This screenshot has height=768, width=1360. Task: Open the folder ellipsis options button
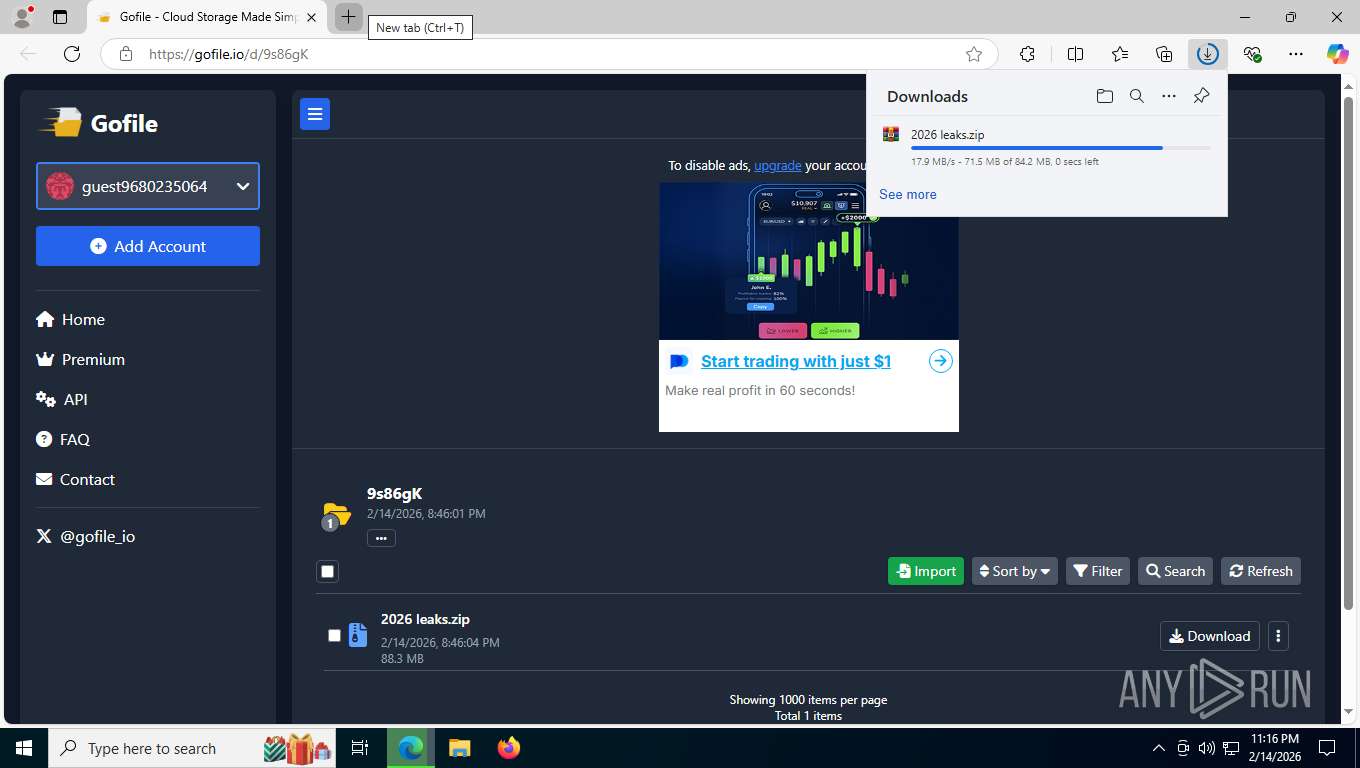pyautogui.click(x=381, y=538)
